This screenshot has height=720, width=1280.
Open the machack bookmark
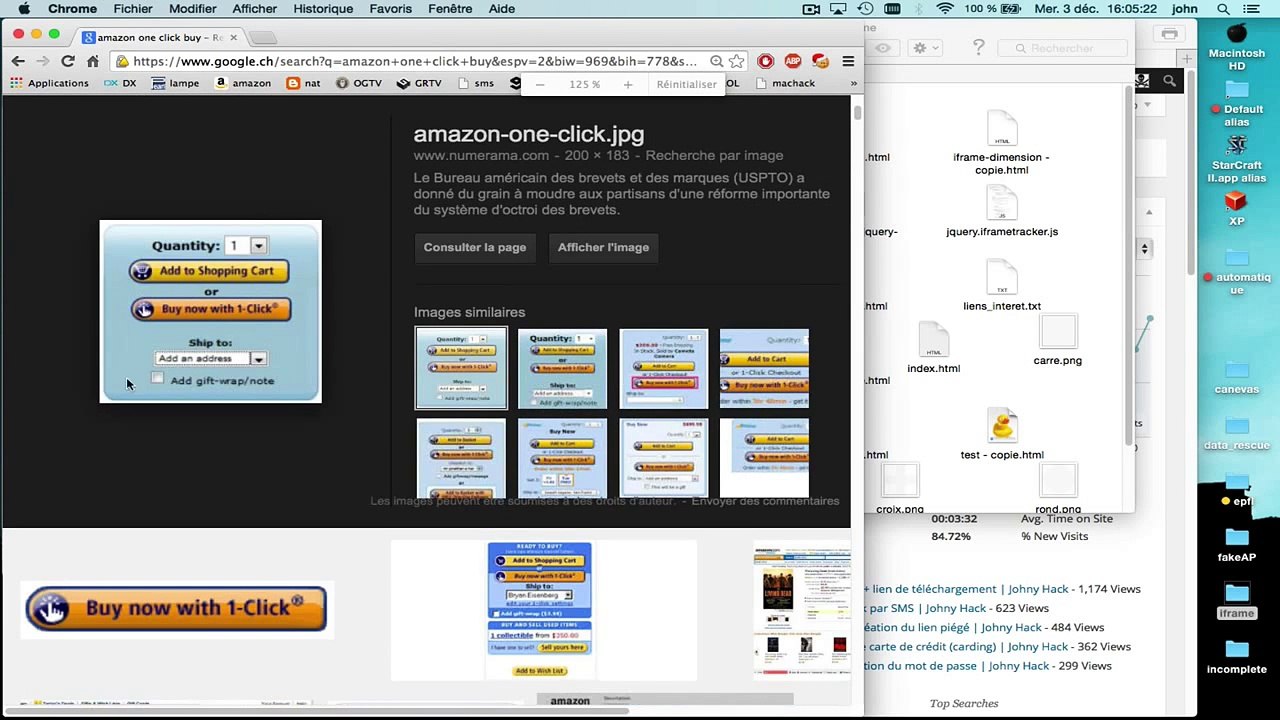(785, 83)
